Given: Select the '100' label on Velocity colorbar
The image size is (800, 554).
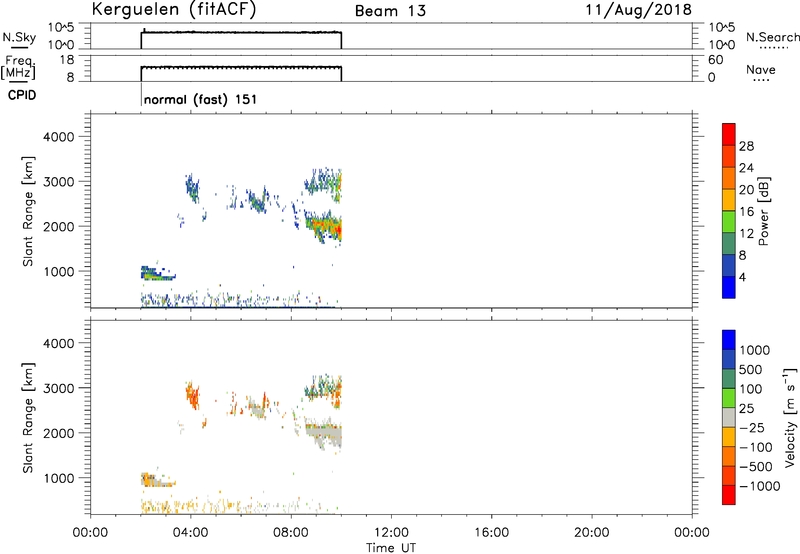Looking at the screenshot, I should tap(750, 389).
